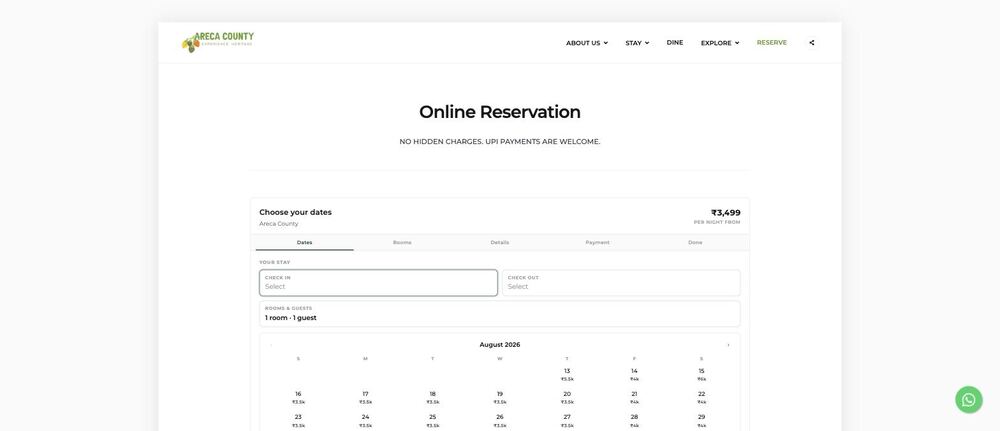
Task: Open Rooms & Guests selector
Action: tap(500, 314)
